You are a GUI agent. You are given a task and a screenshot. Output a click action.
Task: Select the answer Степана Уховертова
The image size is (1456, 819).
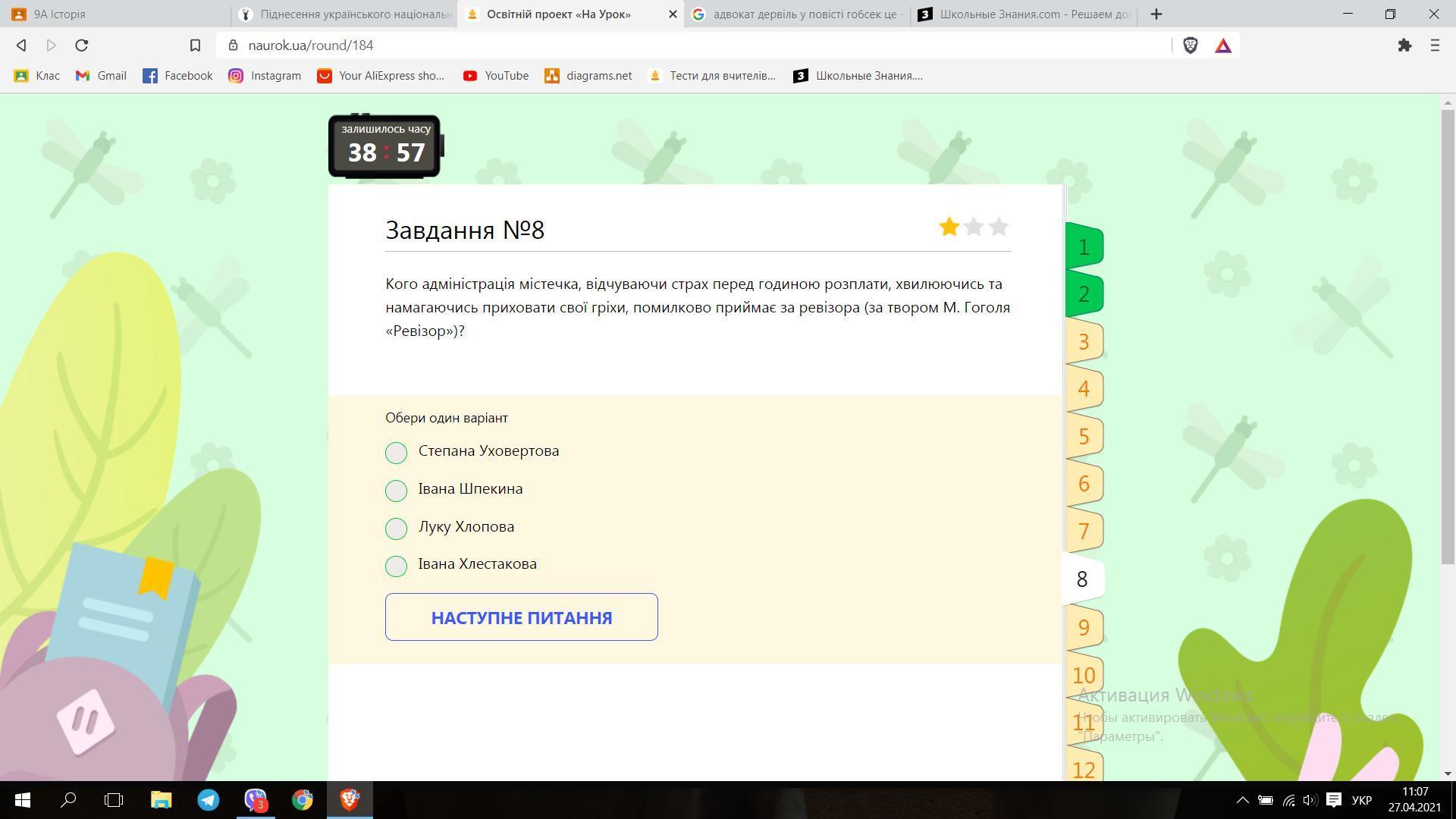click(396, 453)
